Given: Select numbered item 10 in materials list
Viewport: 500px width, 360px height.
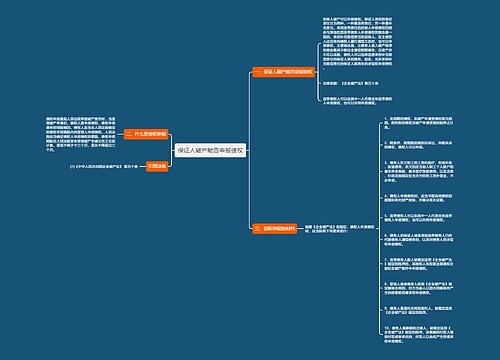Looking at the screenshot, I should pyautogui.click(x=418, y=335).
